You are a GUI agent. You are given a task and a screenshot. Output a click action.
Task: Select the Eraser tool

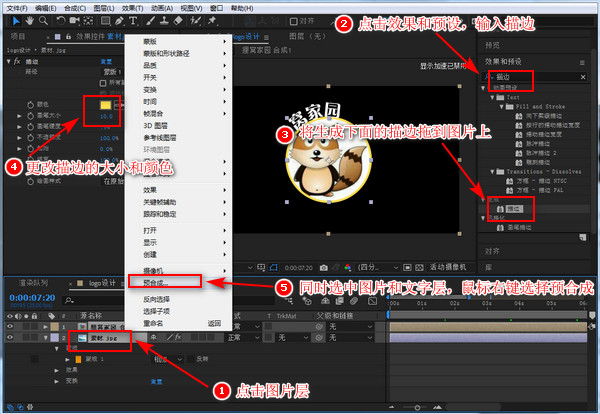tap(178, 21)
